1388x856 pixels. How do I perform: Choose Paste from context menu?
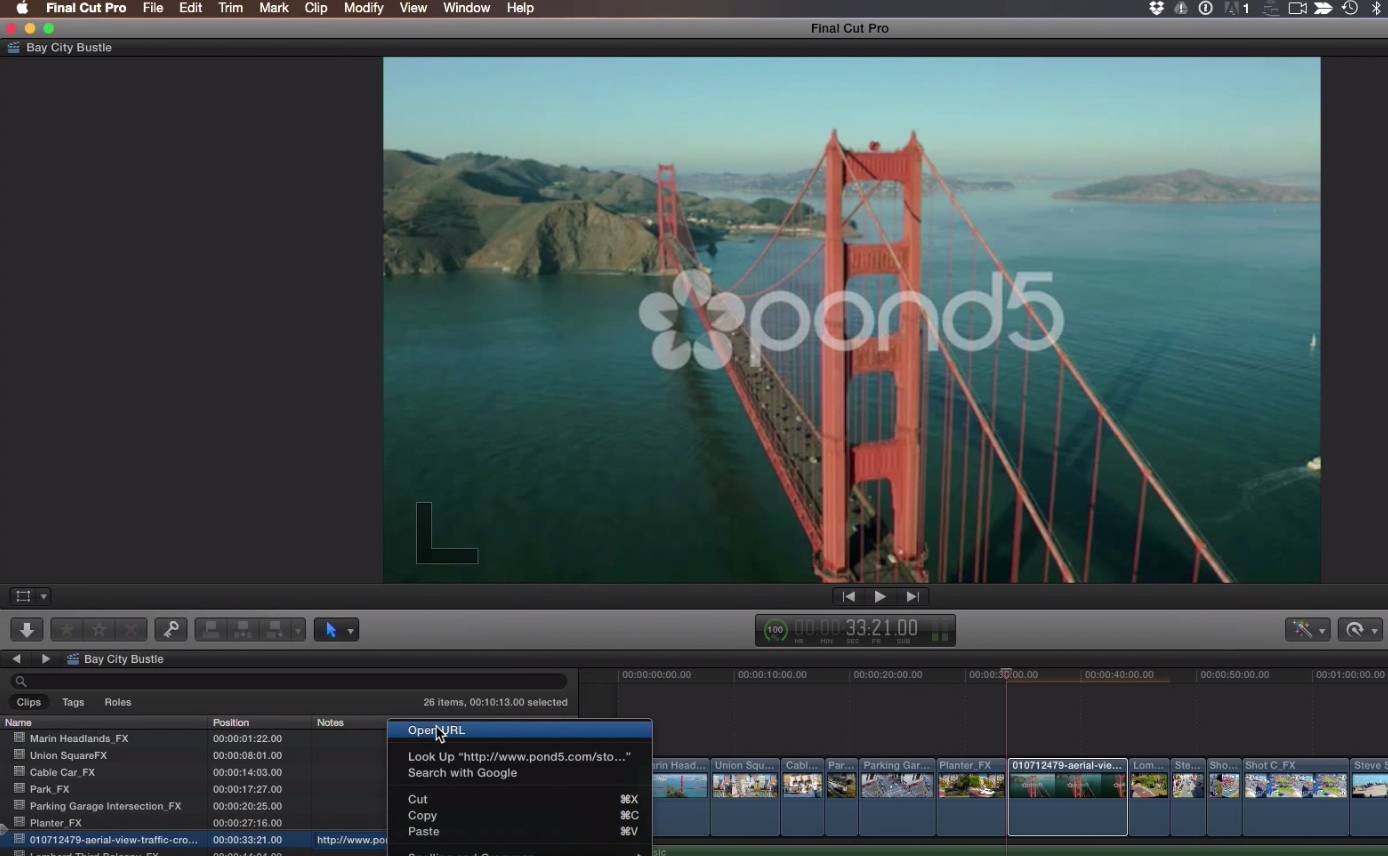[x=520, y=832]
